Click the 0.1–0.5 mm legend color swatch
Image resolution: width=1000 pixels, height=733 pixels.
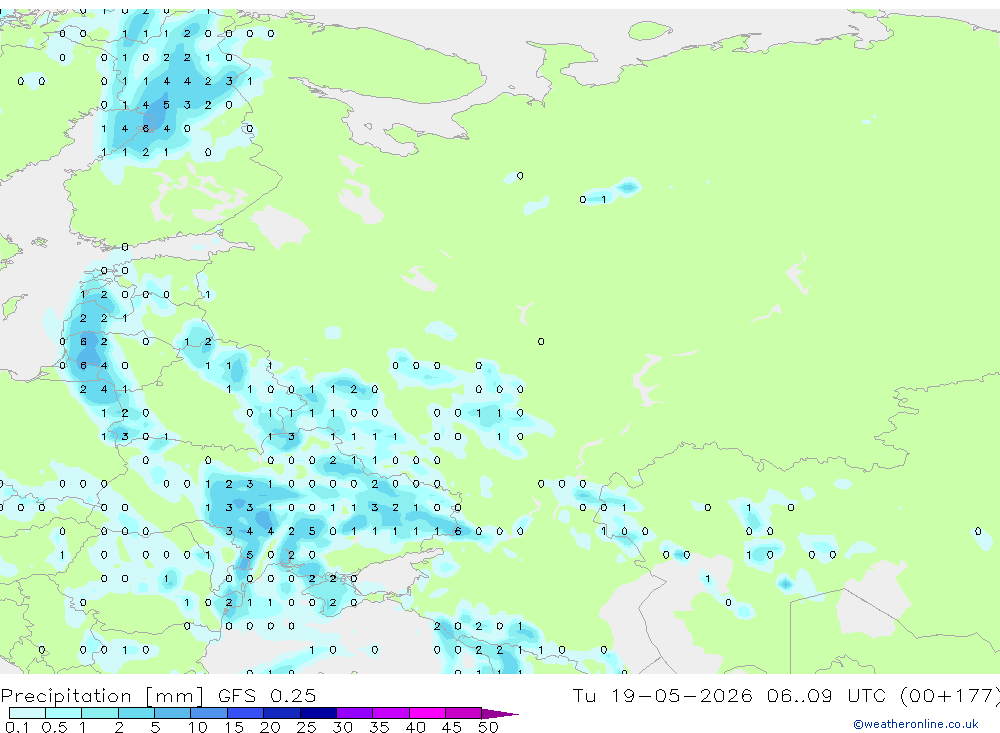27,713
